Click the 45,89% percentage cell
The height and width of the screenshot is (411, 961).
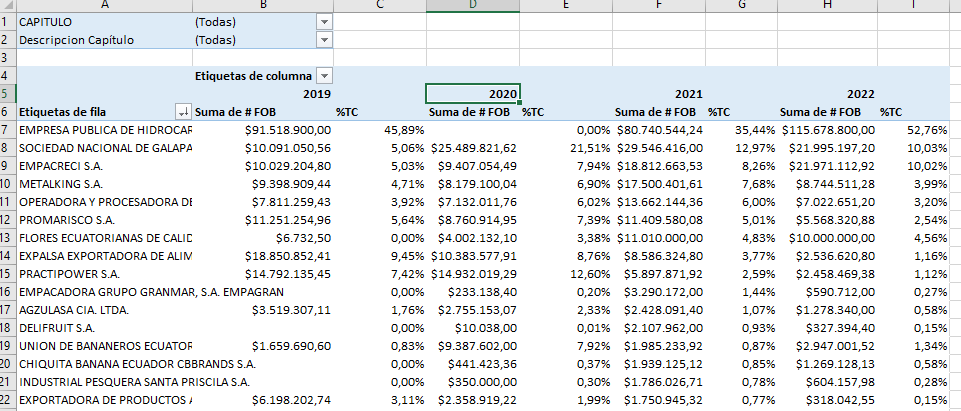coord(380,130)
